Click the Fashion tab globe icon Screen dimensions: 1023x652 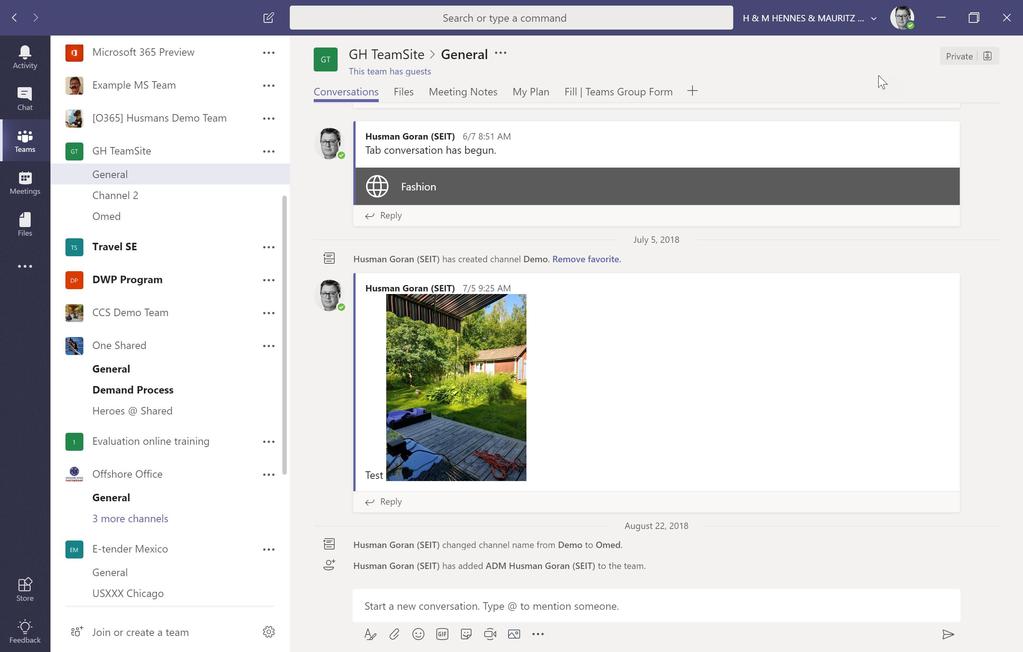(377, 186)
